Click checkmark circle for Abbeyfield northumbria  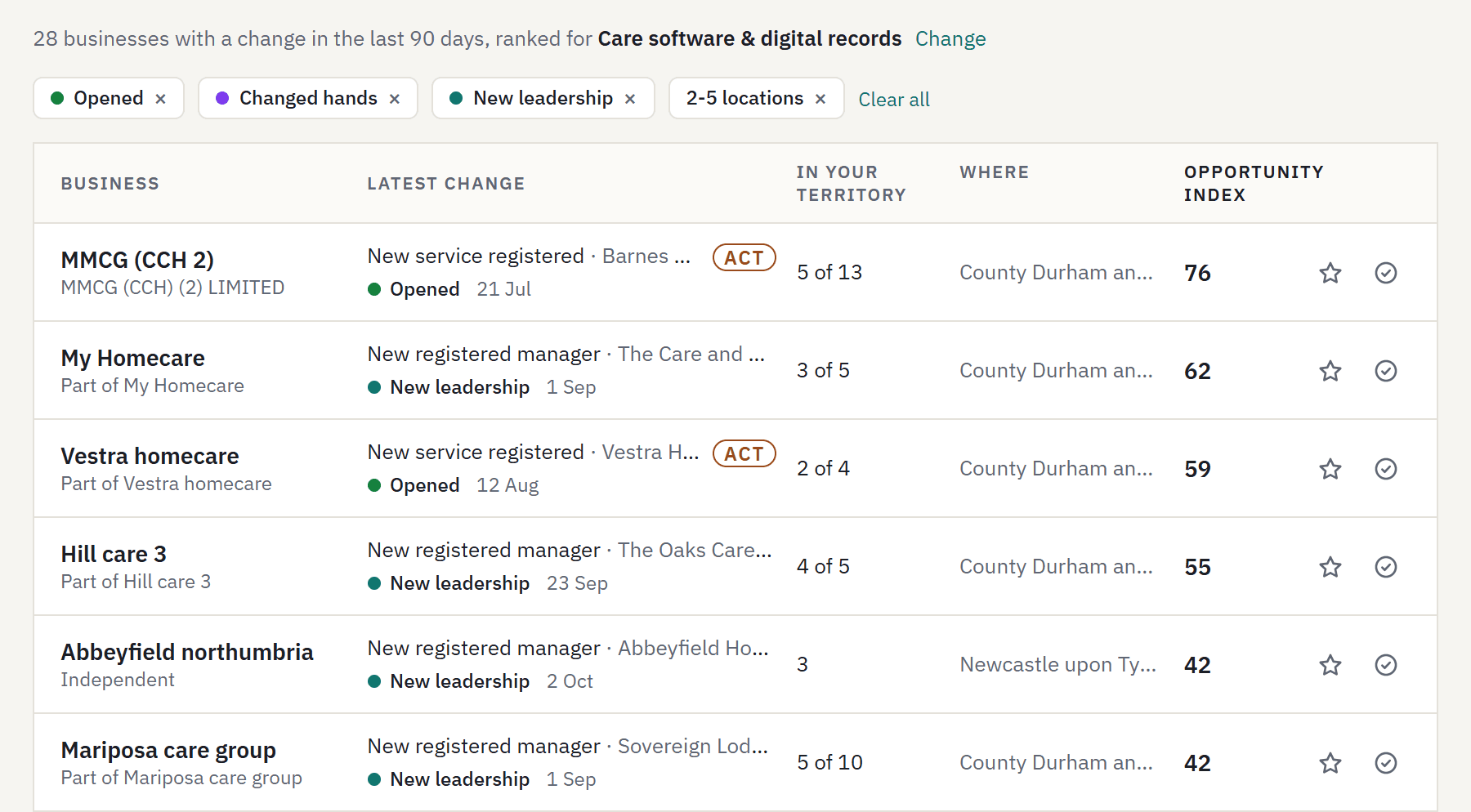[1386, 665]
